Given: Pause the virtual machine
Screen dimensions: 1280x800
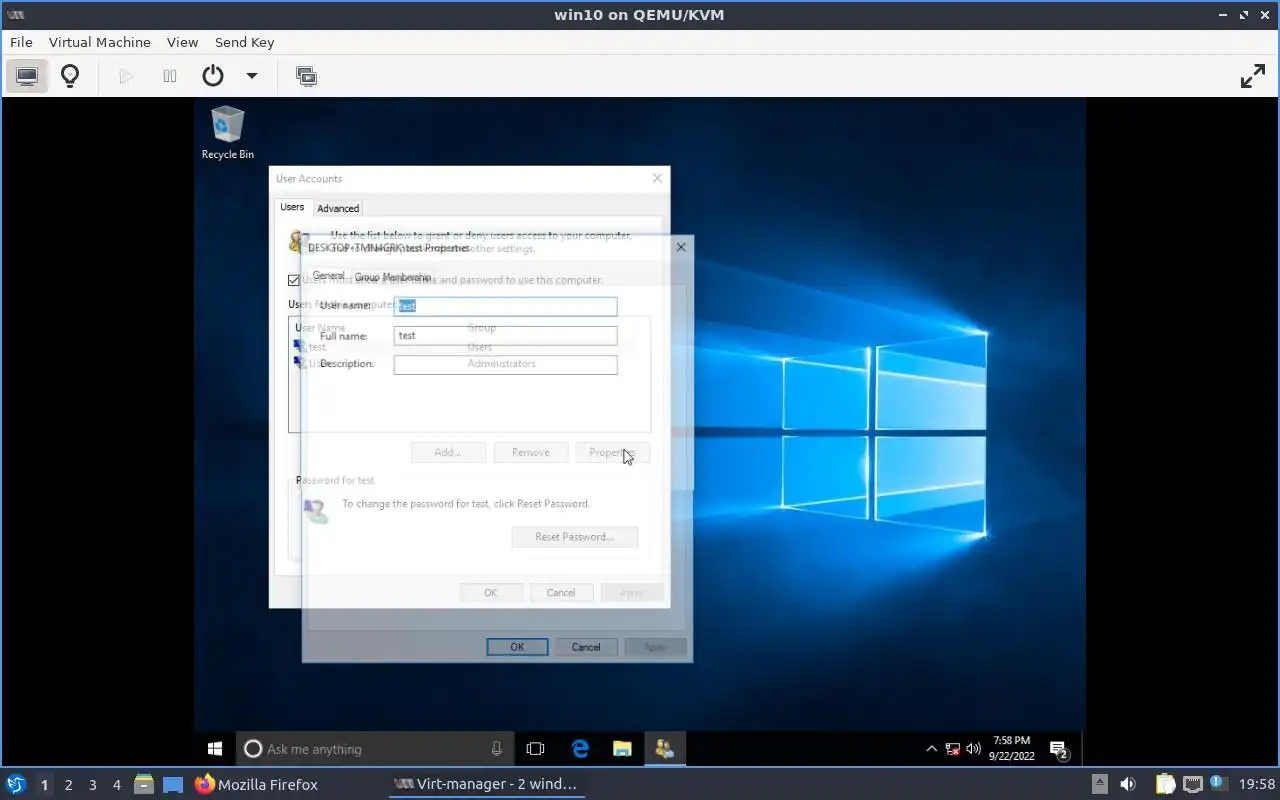Looking at the screenshot, I should pyautogui.click(x=170, y=76).
